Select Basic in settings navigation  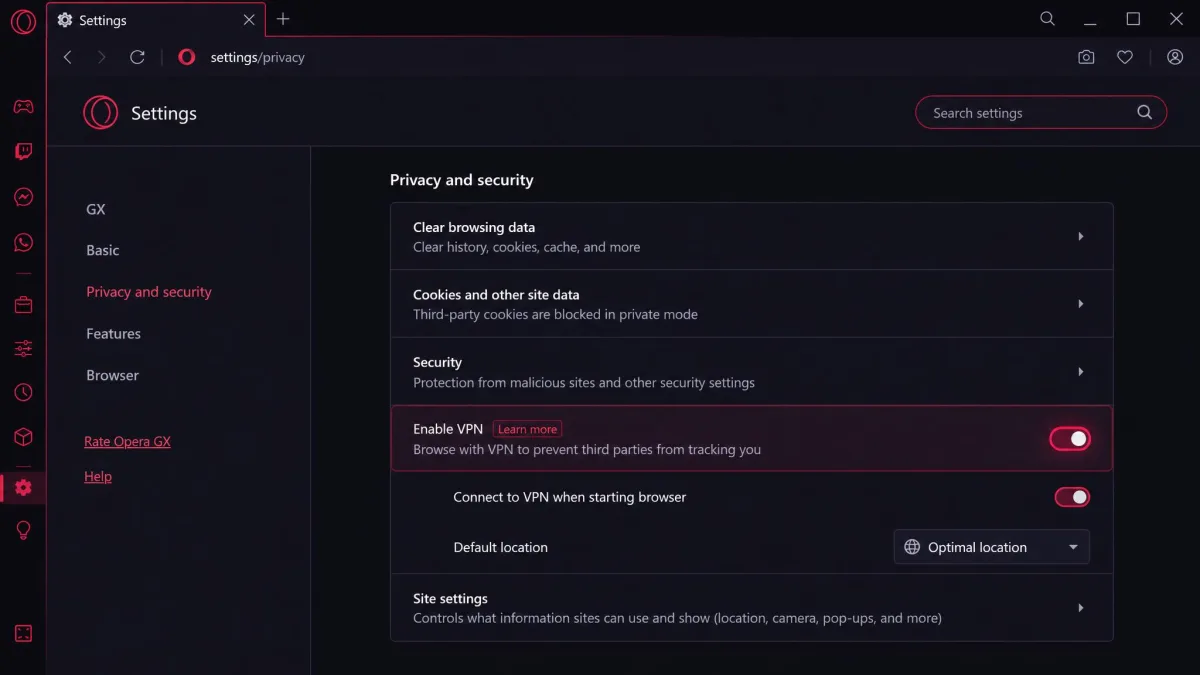[x=103, y=250]
